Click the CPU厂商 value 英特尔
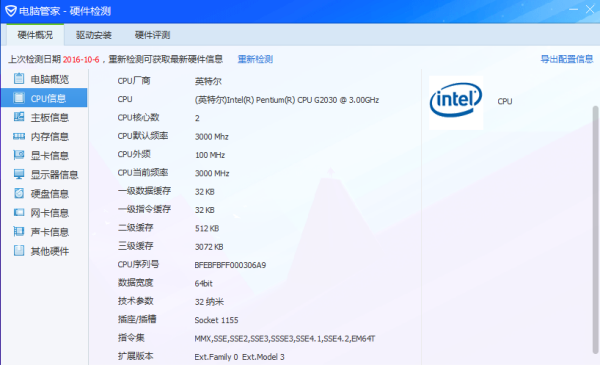The width and height of the screenshot is (600, 365). (208, 81)
